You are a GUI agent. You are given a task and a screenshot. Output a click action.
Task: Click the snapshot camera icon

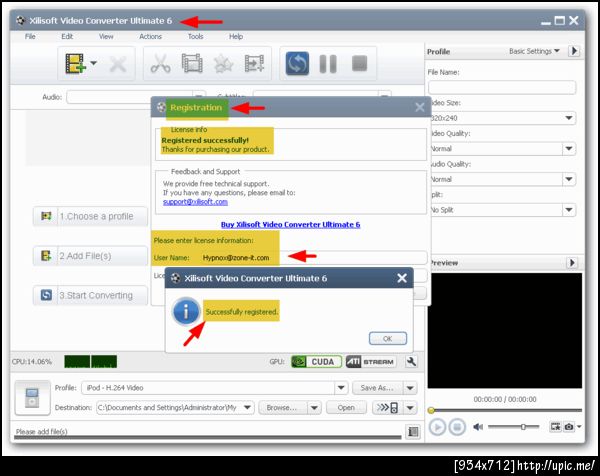(569, 426)
